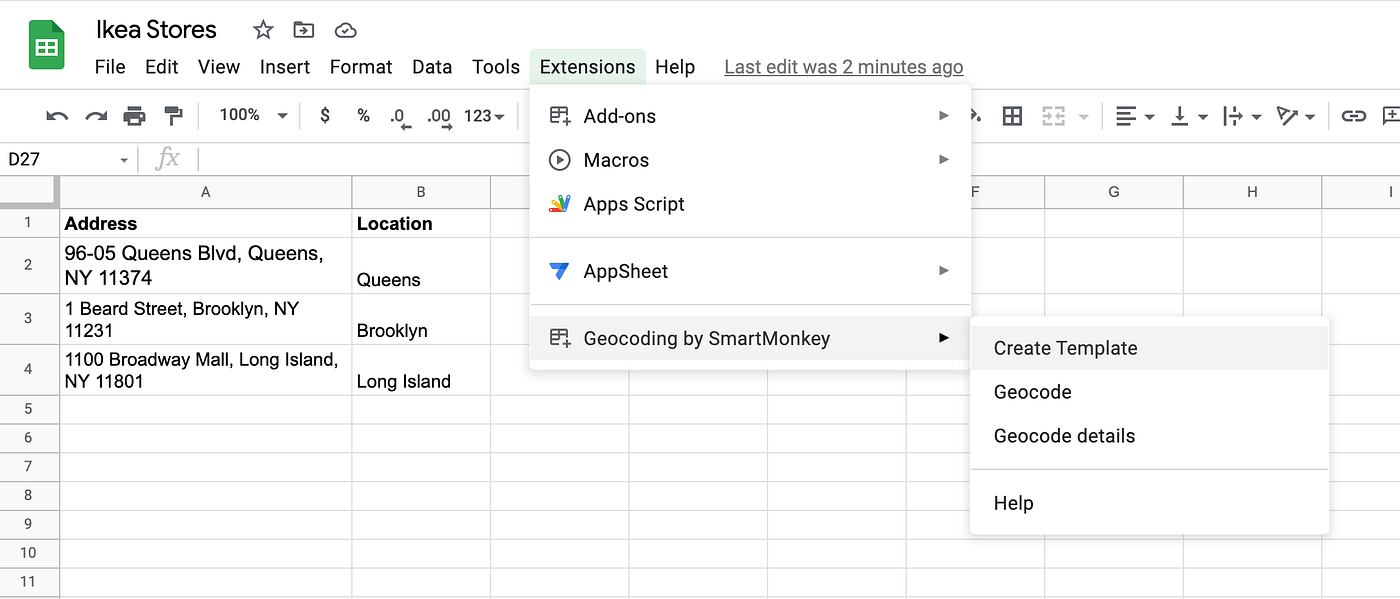Open the Data menu

coord(432,67)
